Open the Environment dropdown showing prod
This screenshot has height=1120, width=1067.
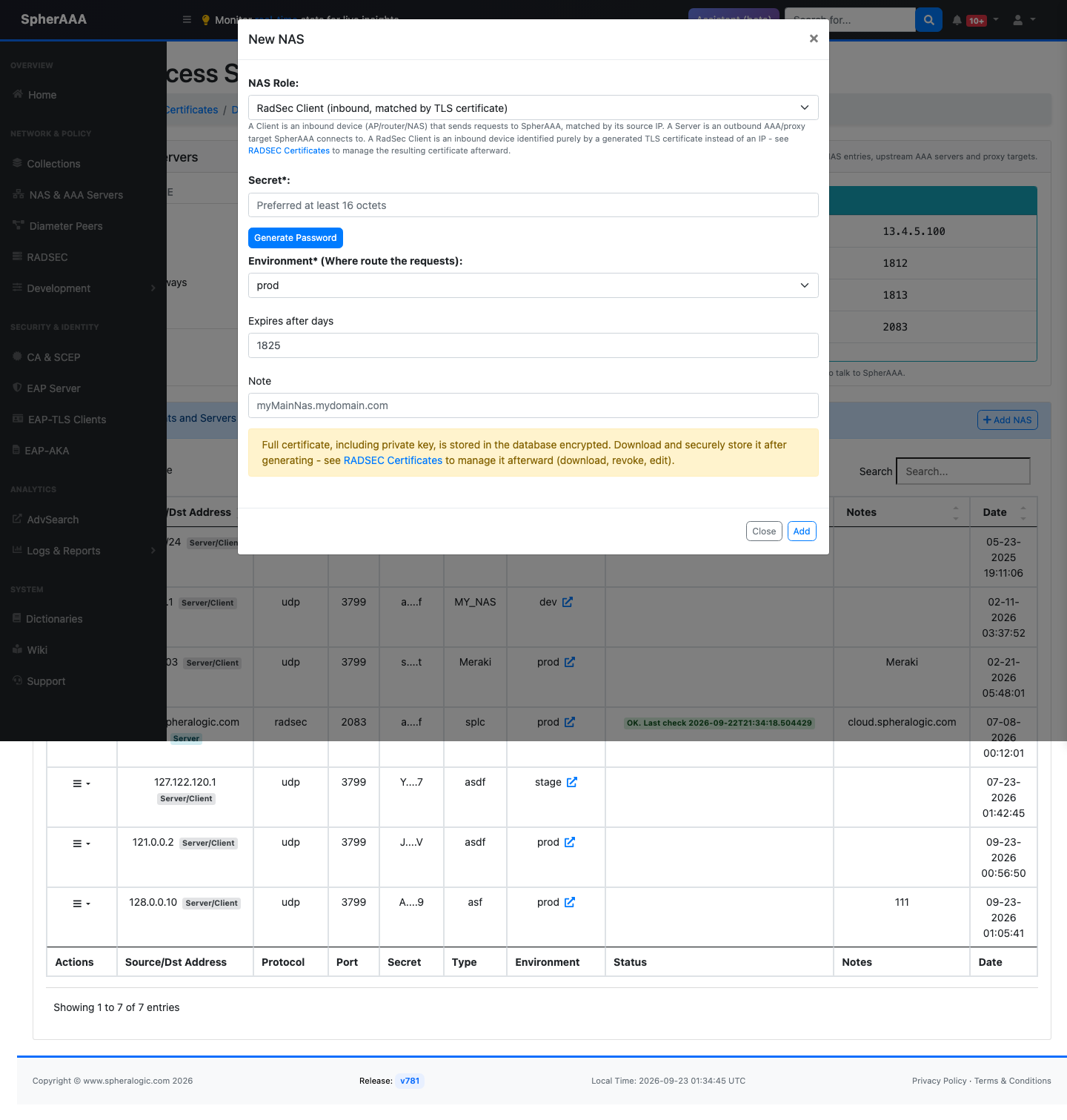(x=533, y=285)
